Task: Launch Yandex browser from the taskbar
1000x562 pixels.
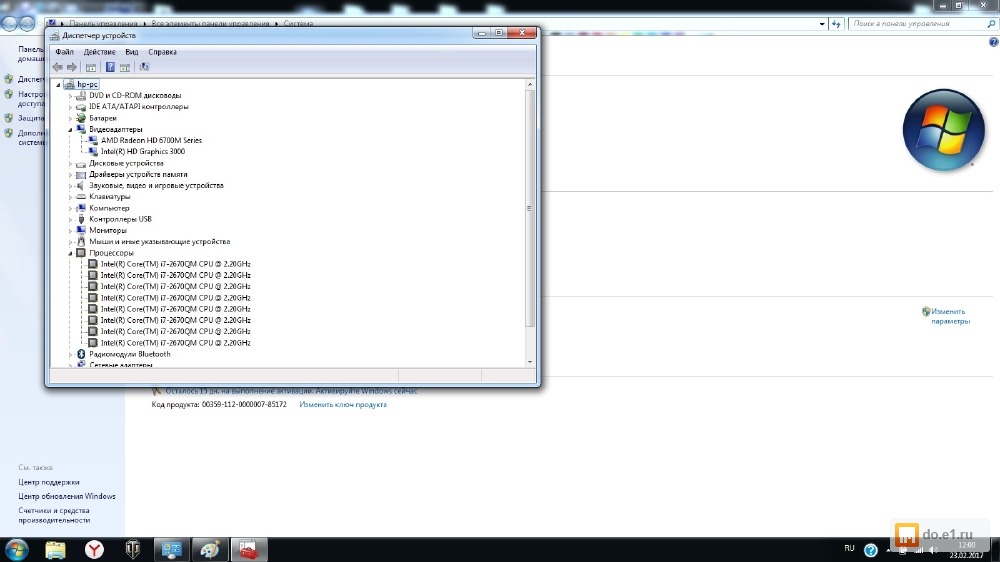Action: click(94, 549)
